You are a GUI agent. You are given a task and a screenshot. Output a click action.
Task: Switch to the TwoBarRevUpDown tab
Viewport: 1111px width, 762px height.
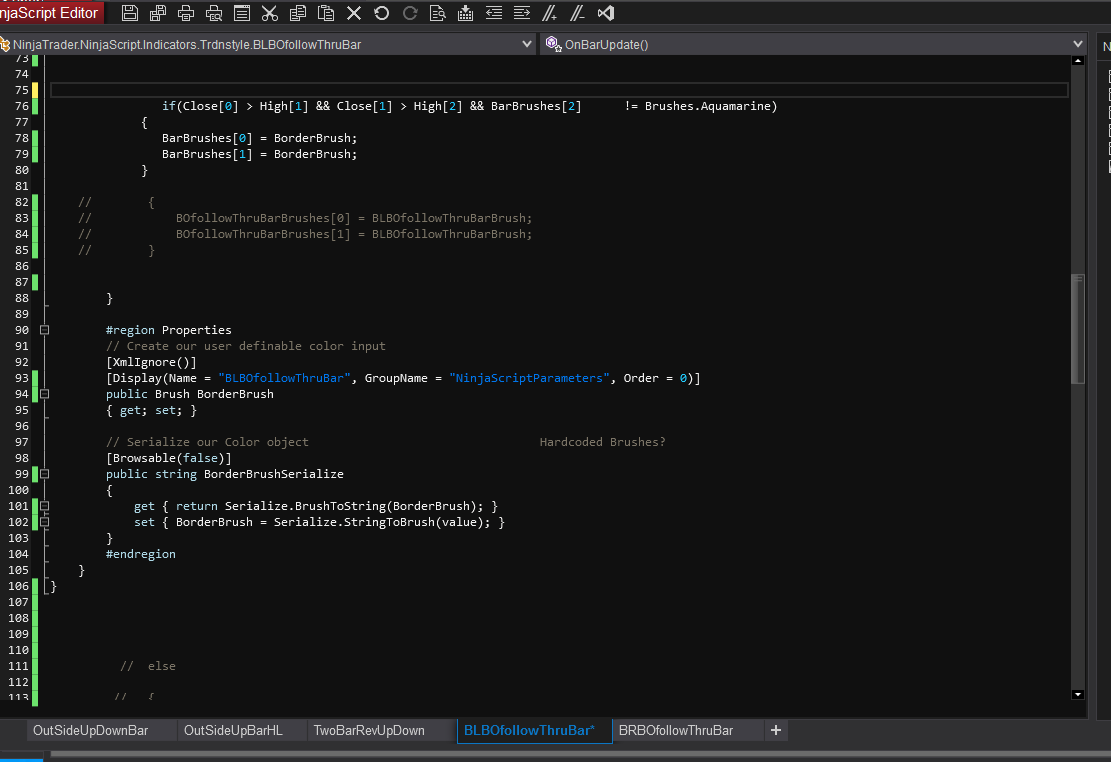[x=369, y=731]
